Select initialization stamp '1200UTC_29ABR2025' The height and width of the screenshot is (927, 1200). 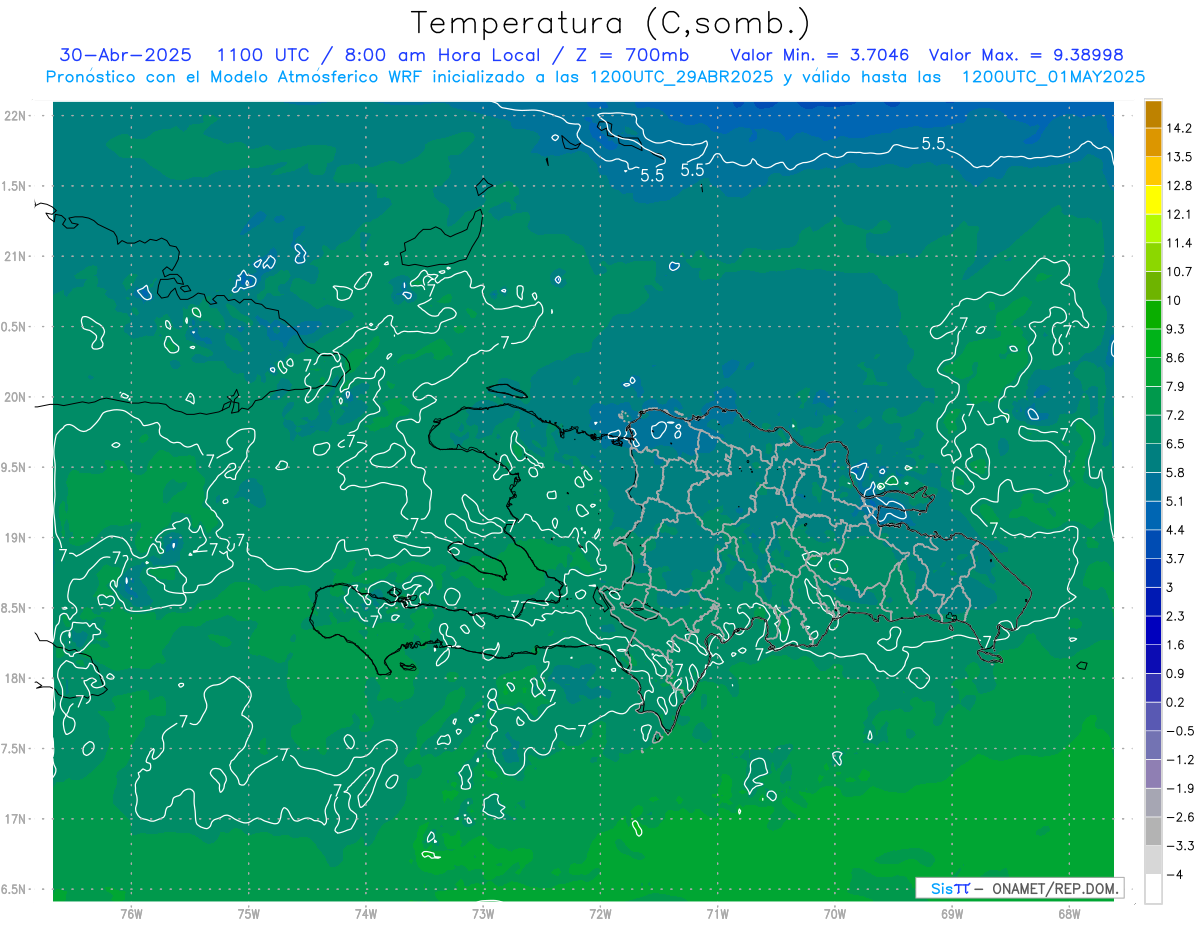point(681,77)
